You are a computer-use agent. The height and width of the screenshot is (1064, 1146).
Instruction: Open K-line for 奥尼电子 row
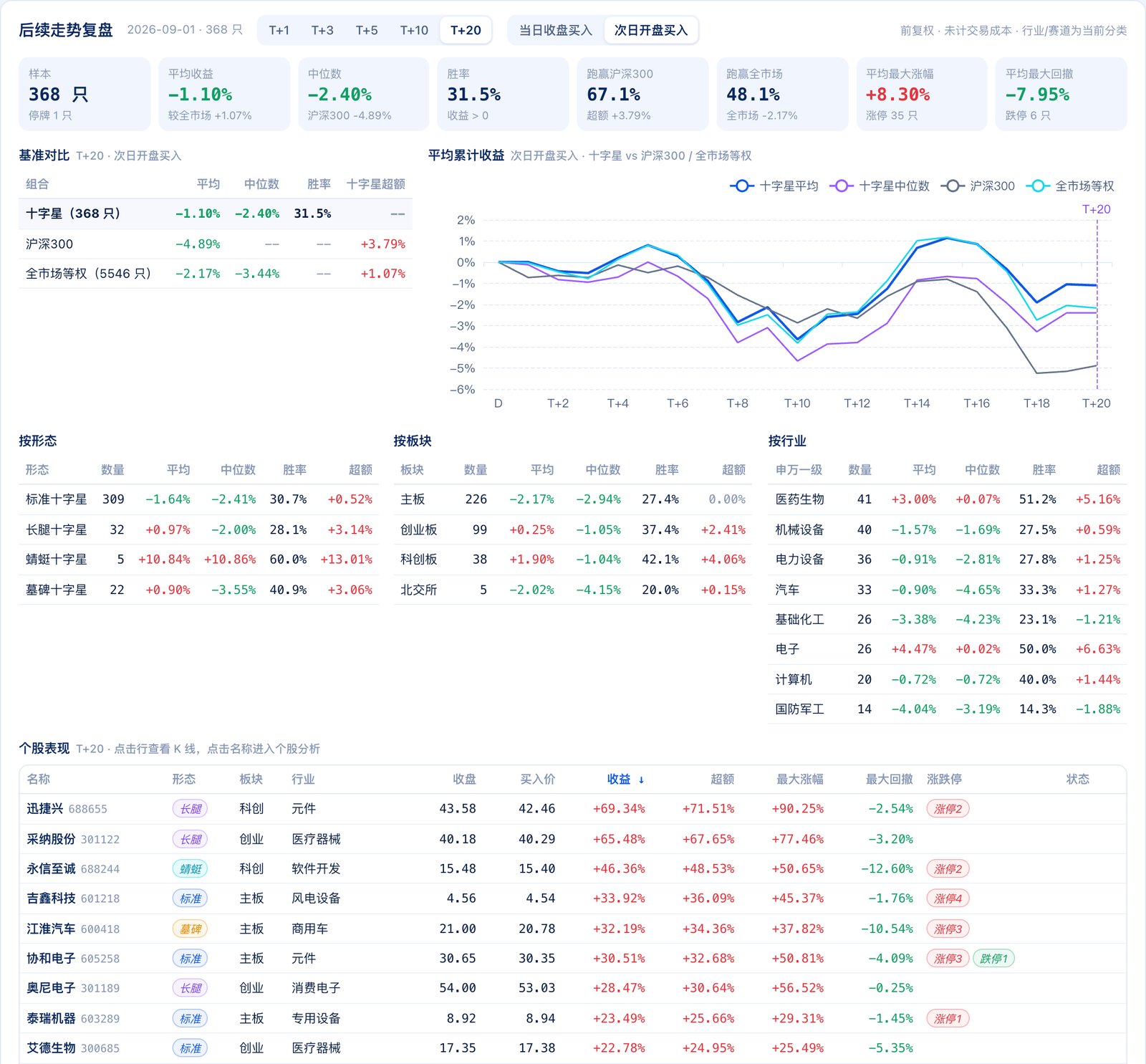coord(573,988)
